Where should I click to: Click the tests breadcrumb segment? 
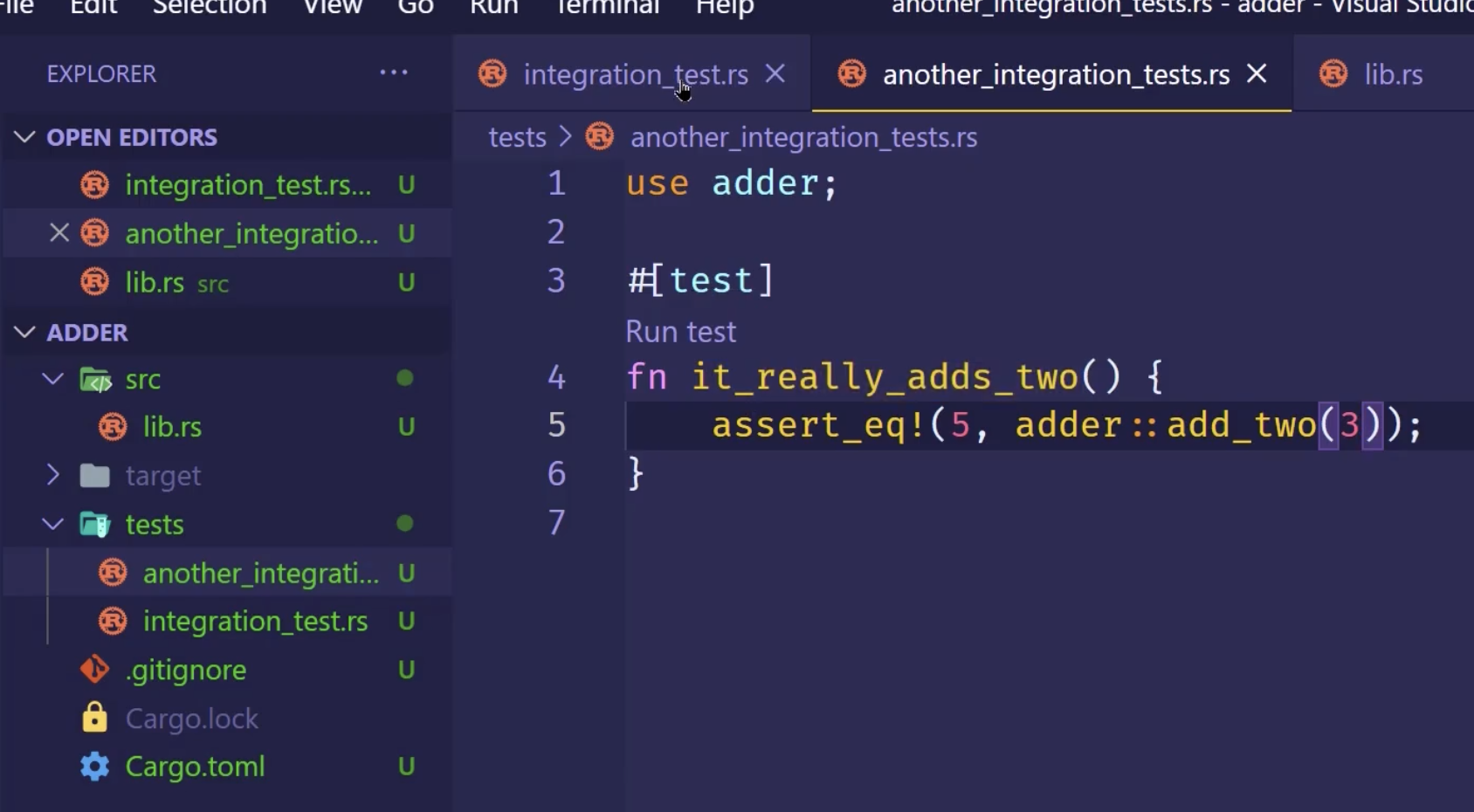click(517, 137)
